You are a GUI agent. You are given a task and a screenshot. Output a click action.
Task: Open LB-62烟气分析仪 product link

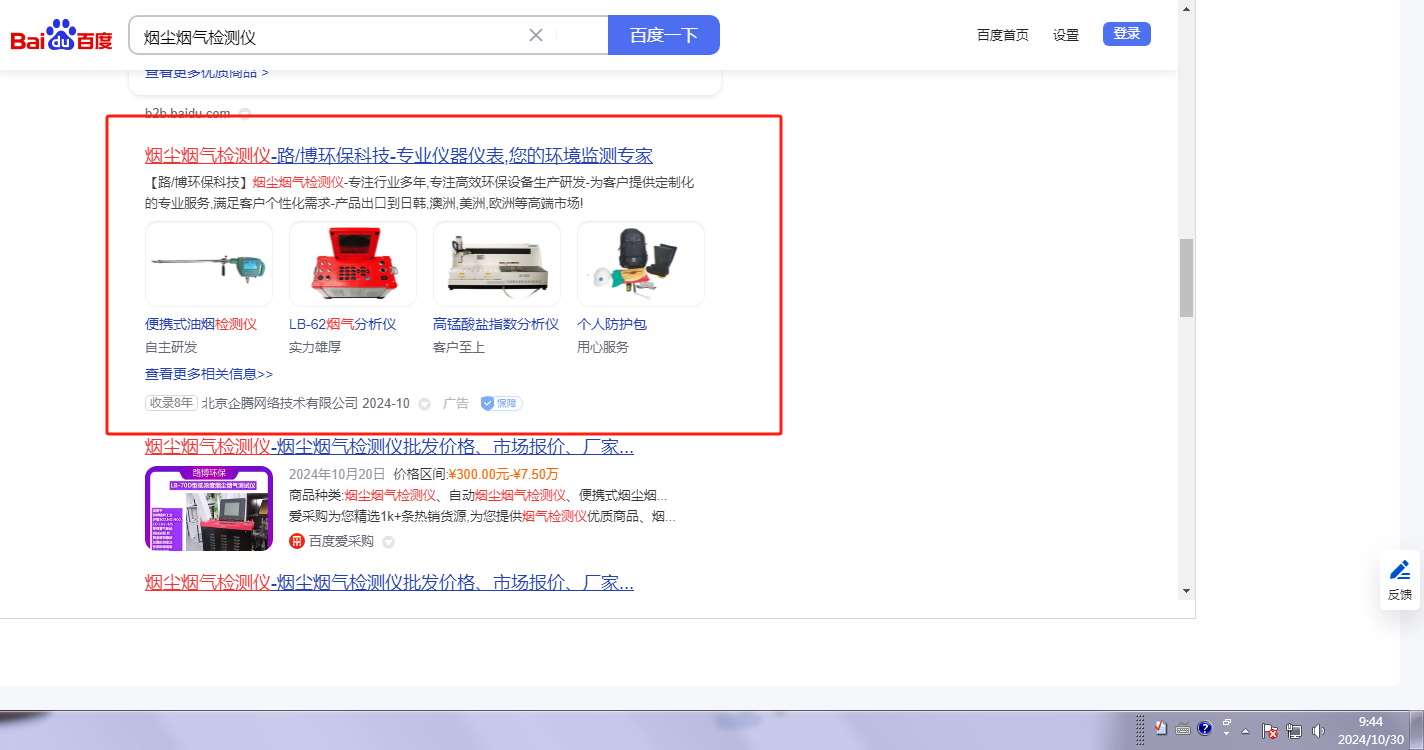tap(343, 324)
